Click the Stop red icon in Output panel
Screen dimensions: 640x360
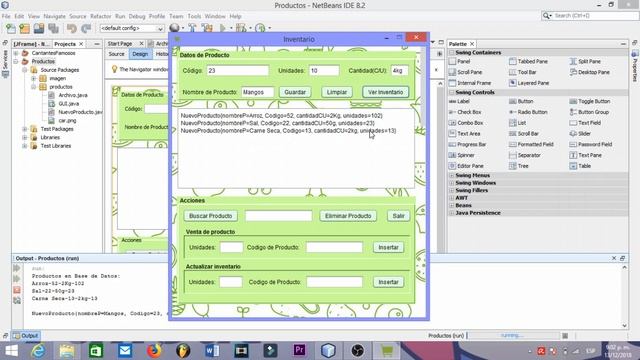17,290
